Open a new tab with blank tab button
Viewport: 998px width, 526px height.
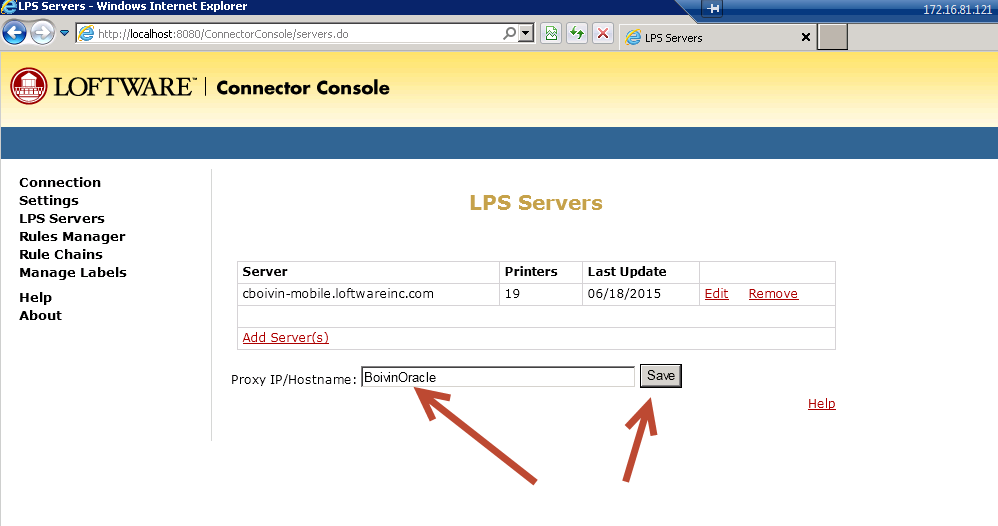click(x=833, y=37)
